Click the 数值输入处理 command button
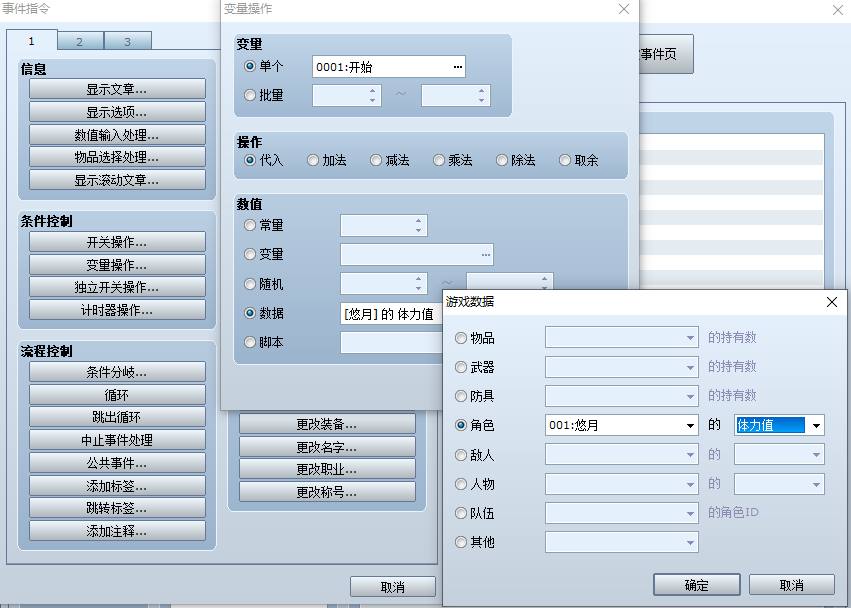This screenshot has height=608, width=851. [117, 135]
